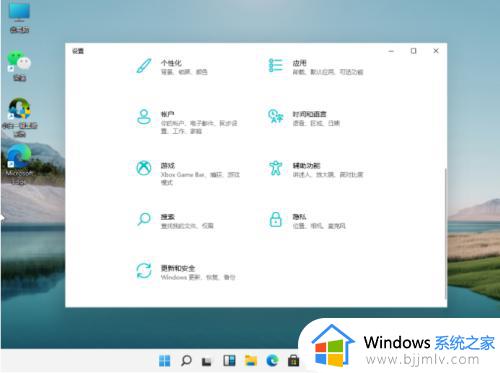This screenshot has height=373, width=500.
Task: Open 更新和安全 update and security settings
Action: pos(186,272)
